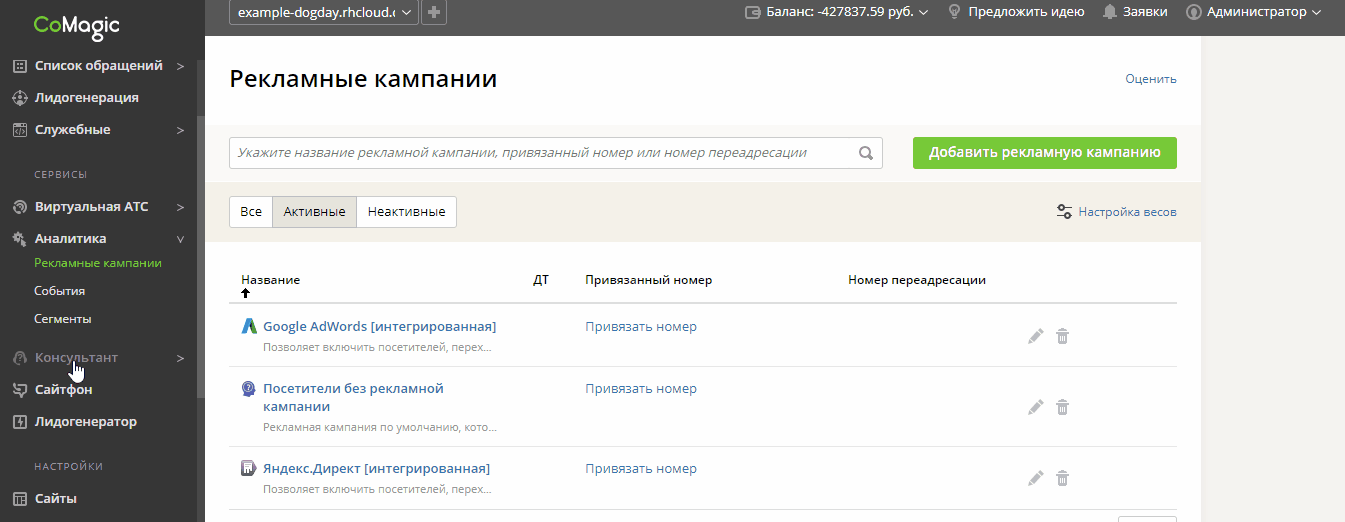Click the Посетители без рекламной кампании icon

pyautogui.click(x=249, y=389)
